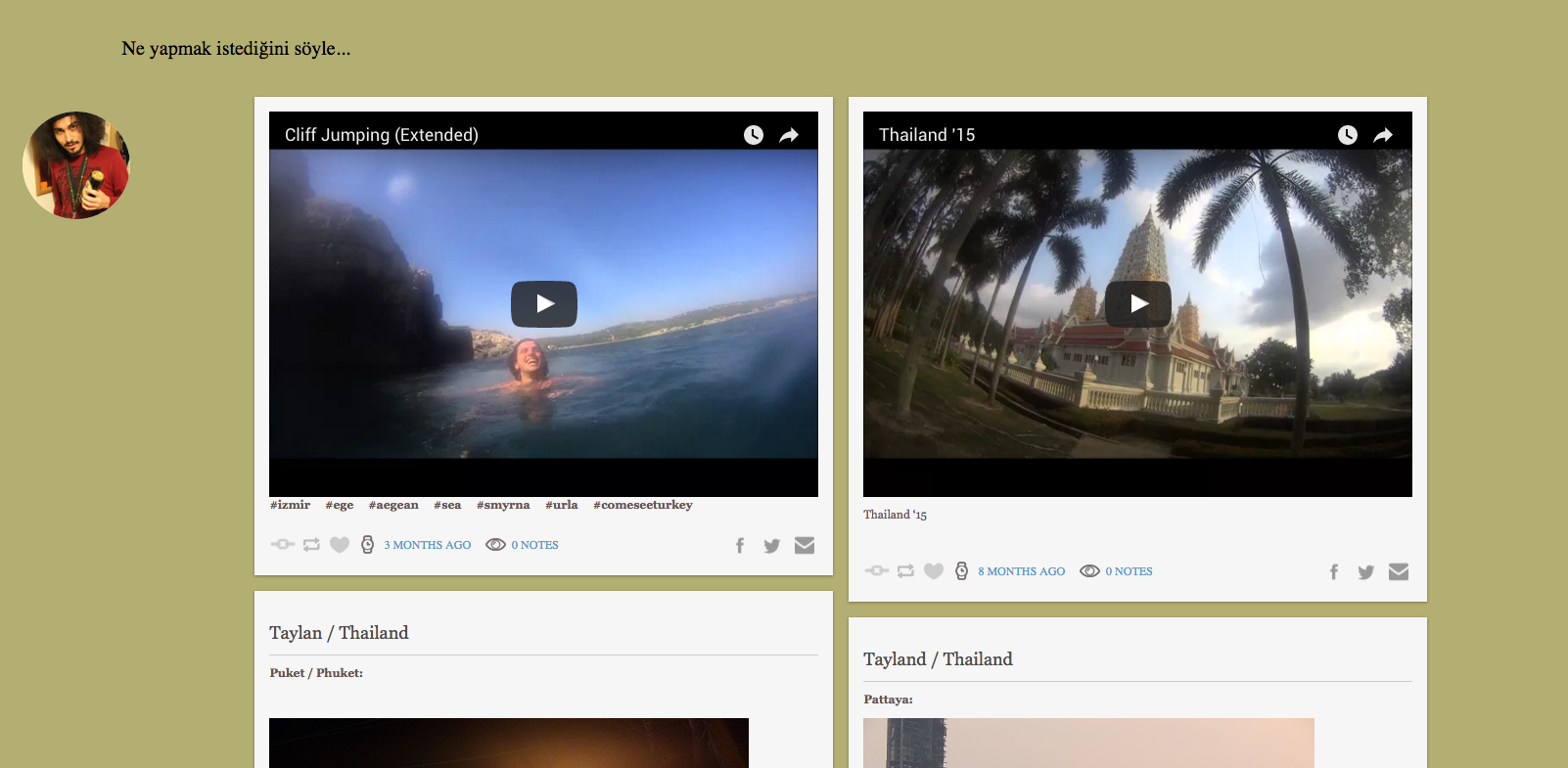The image size is (1568, 768).
Task: Share Cliff Jumping post on Facebook
Action: (x=740, y=546)
